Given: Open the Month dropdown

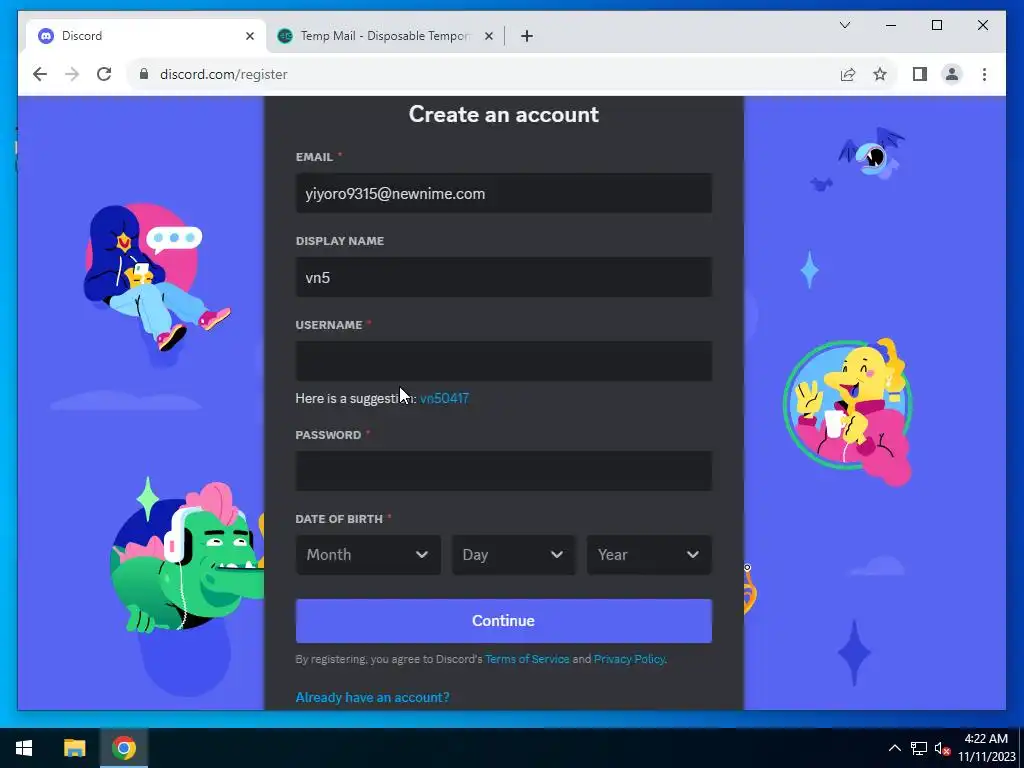Looking at the screenshot, I should tap(368, 554).
